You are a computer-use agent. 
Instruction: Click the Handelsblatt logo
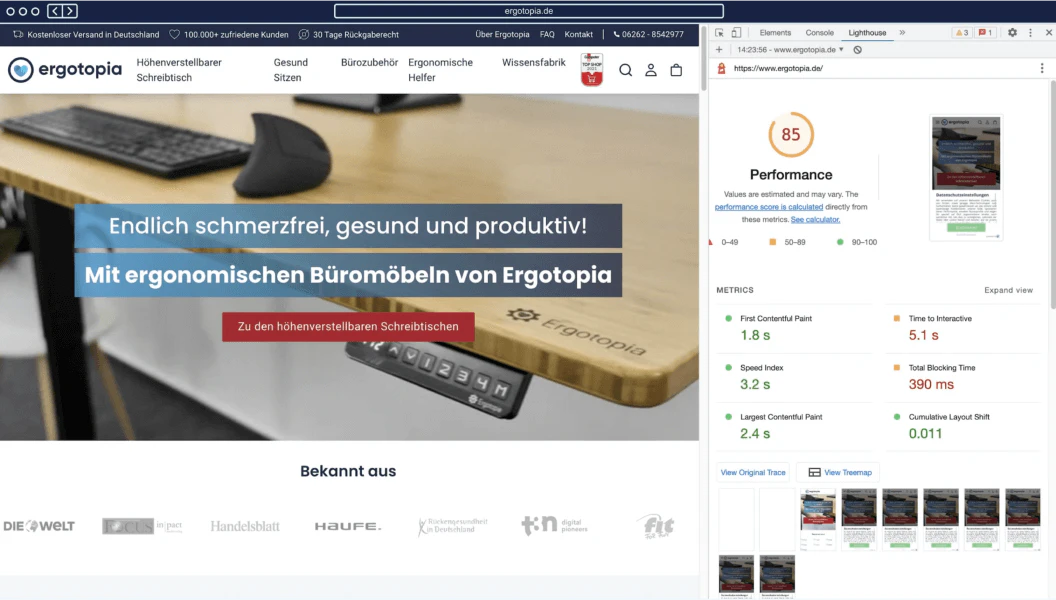coord(245,526)
